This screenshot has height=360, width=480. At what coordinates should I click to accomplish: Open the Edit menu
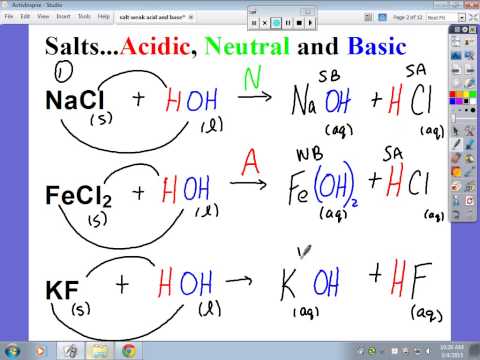pos(25,16)
